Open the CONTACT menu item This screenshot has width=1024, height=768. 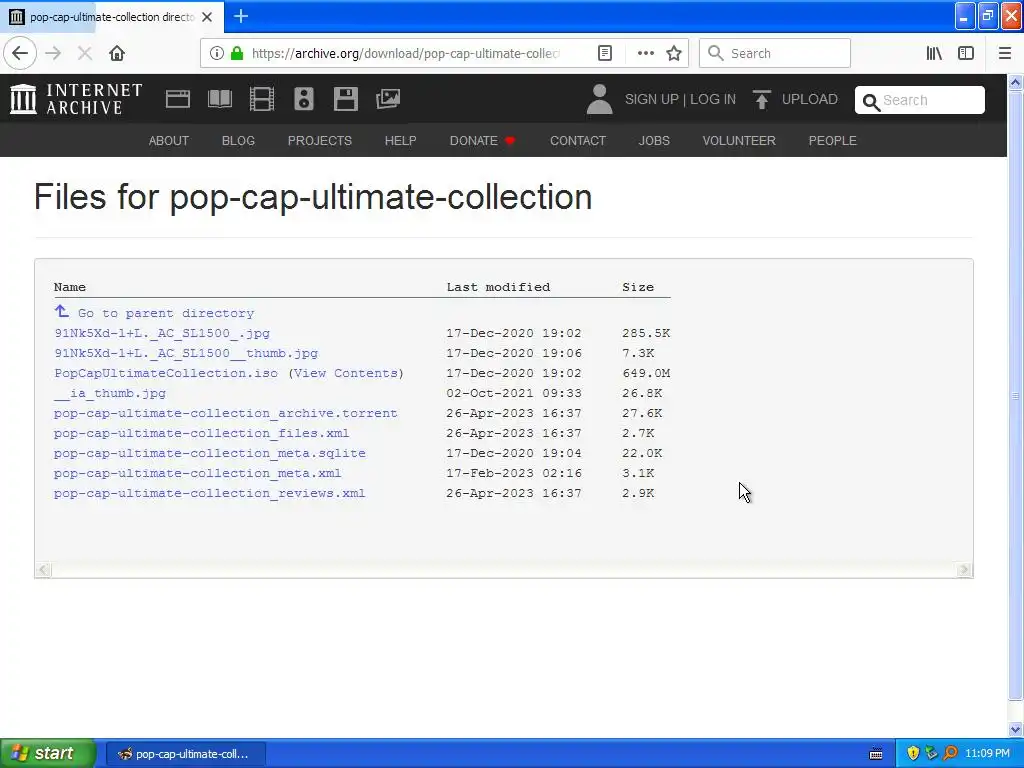tap(577, 140)
